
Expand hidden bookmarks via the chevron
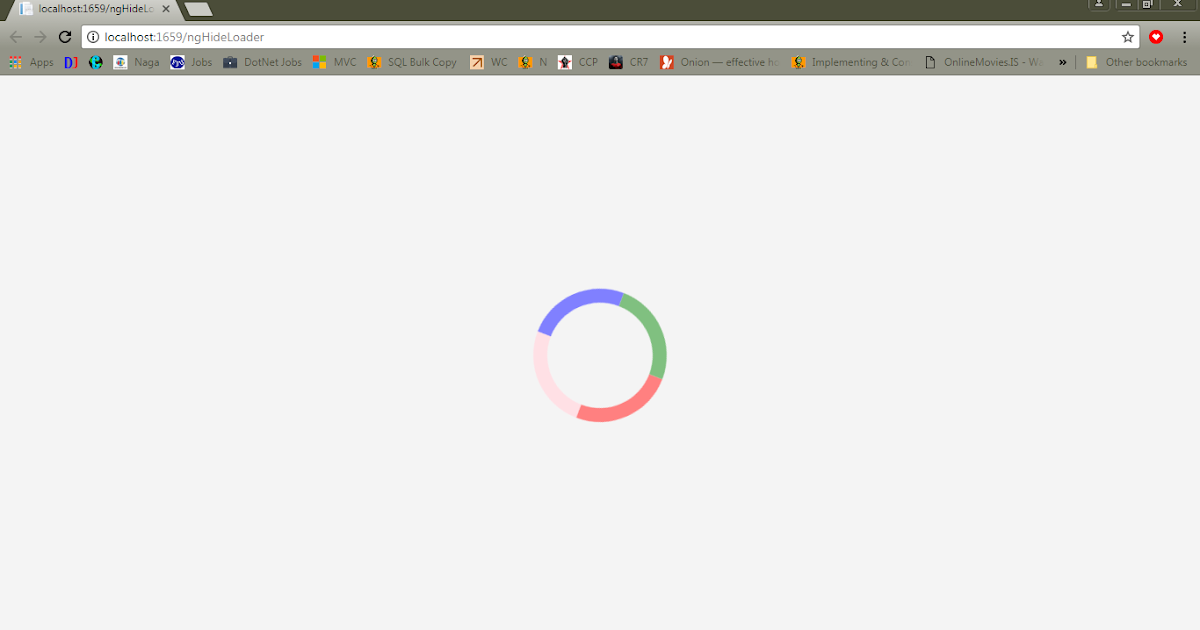pyautogui.click(x=1062, y=62)
